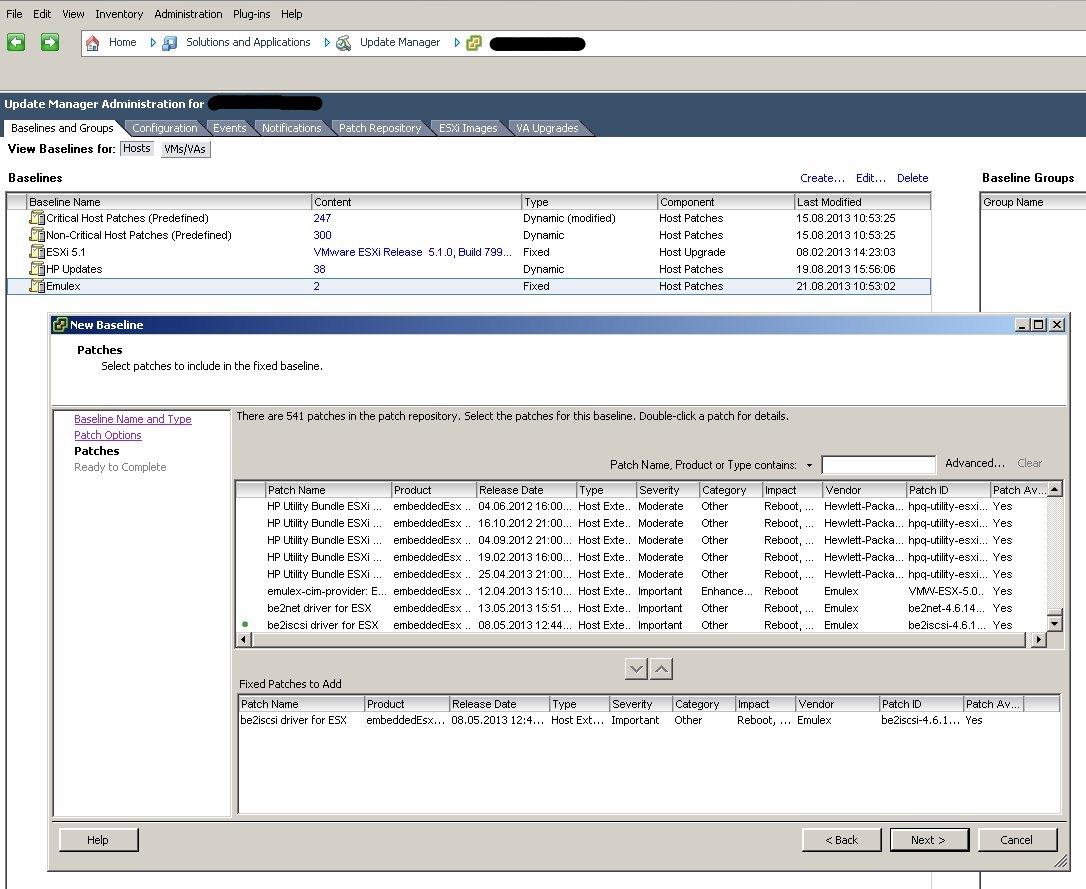Click the down arrow to add selected patch

(x=634, y=668)
